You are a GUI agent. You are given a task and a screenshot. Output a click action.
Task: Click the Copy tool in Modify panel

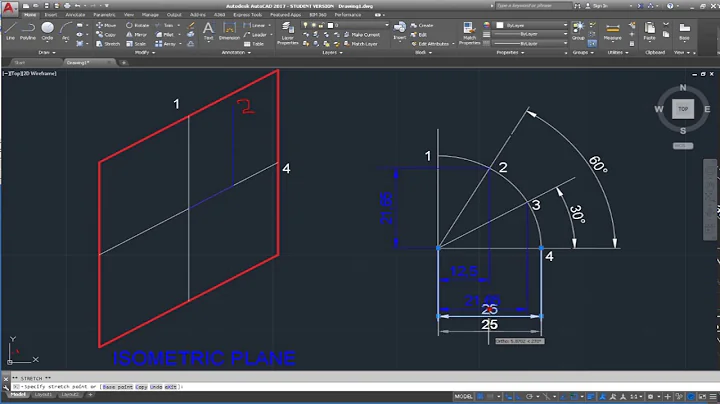[x=106, y=34]
